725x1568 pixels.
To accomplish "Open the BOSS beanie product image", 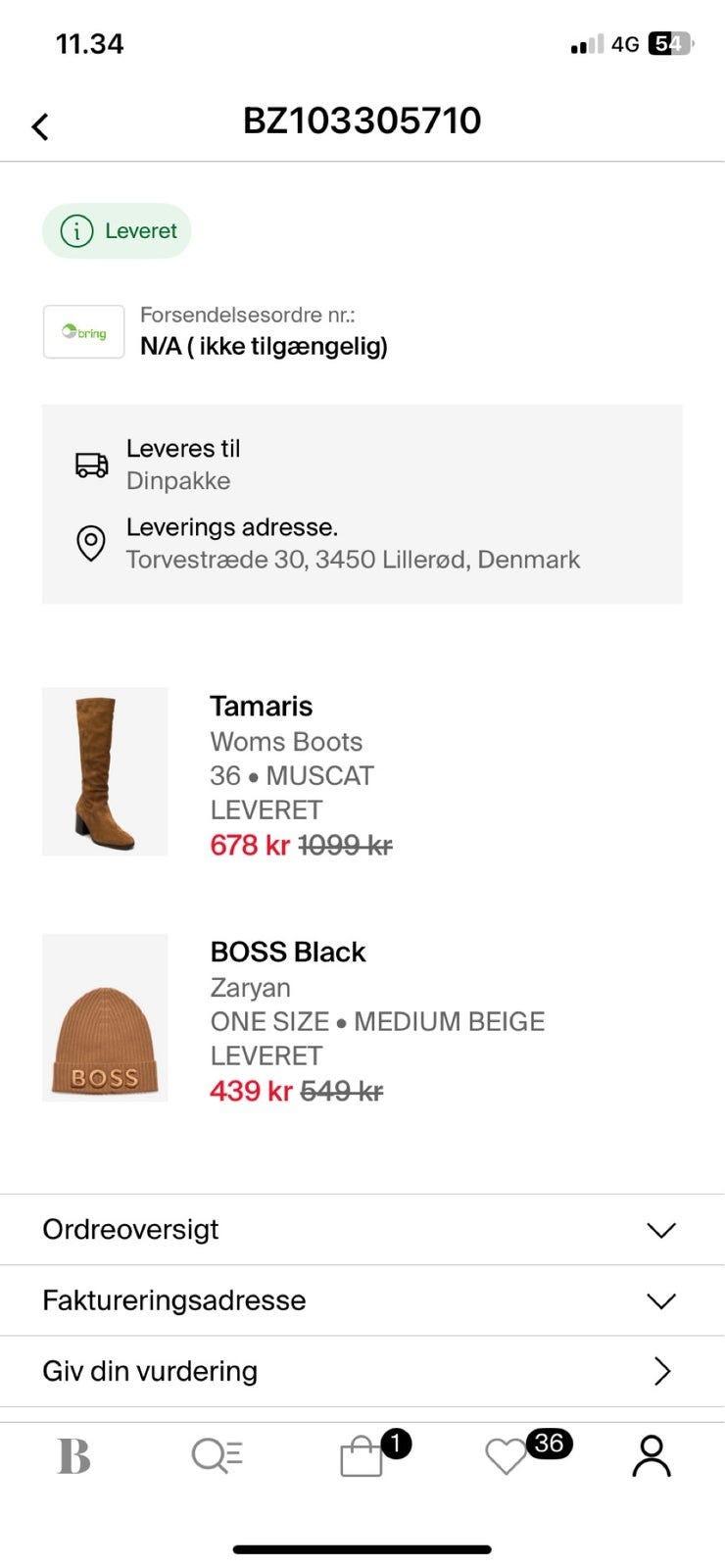I will click(105, 1017).
